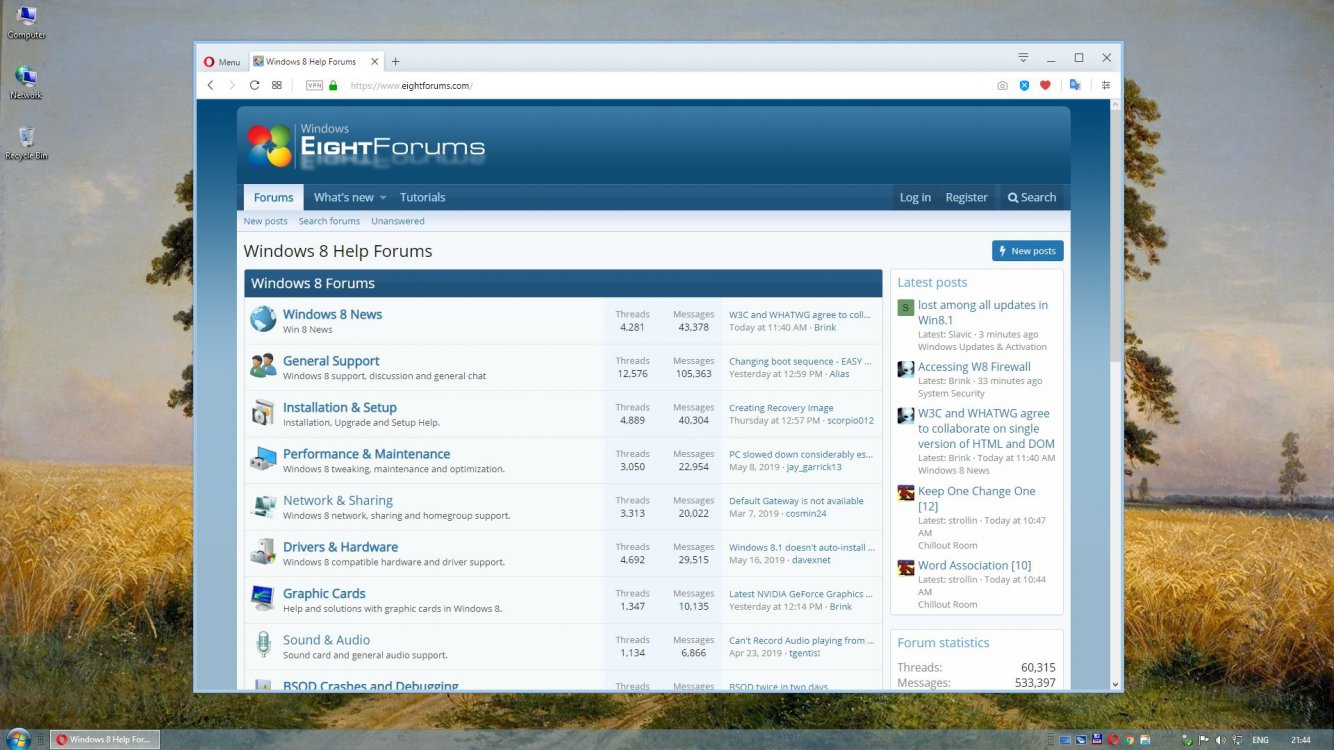View site security lock information
The image size is (1334, 750).
[x=333, y=86]
